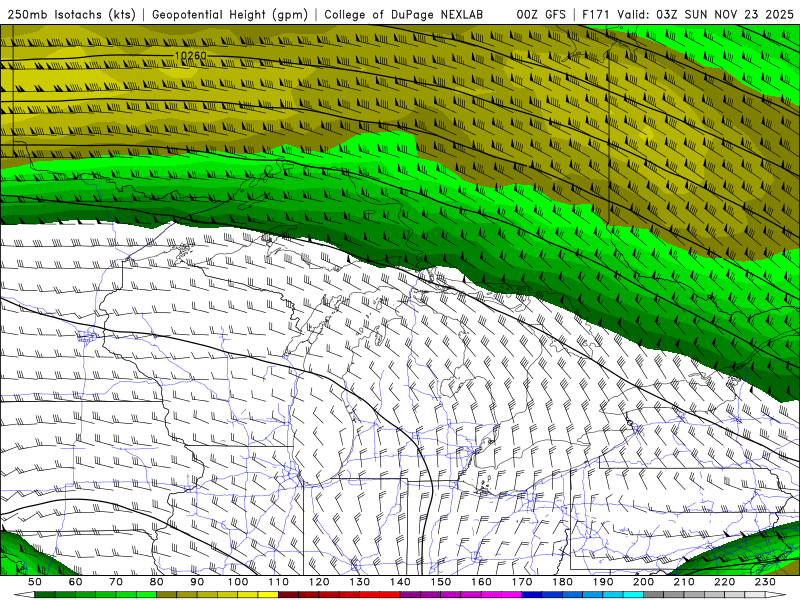
Task: Click the 'Valid: 03Z SUN NOV 23 2025' text
Action: pyautogui.click(x=706, y=15)
